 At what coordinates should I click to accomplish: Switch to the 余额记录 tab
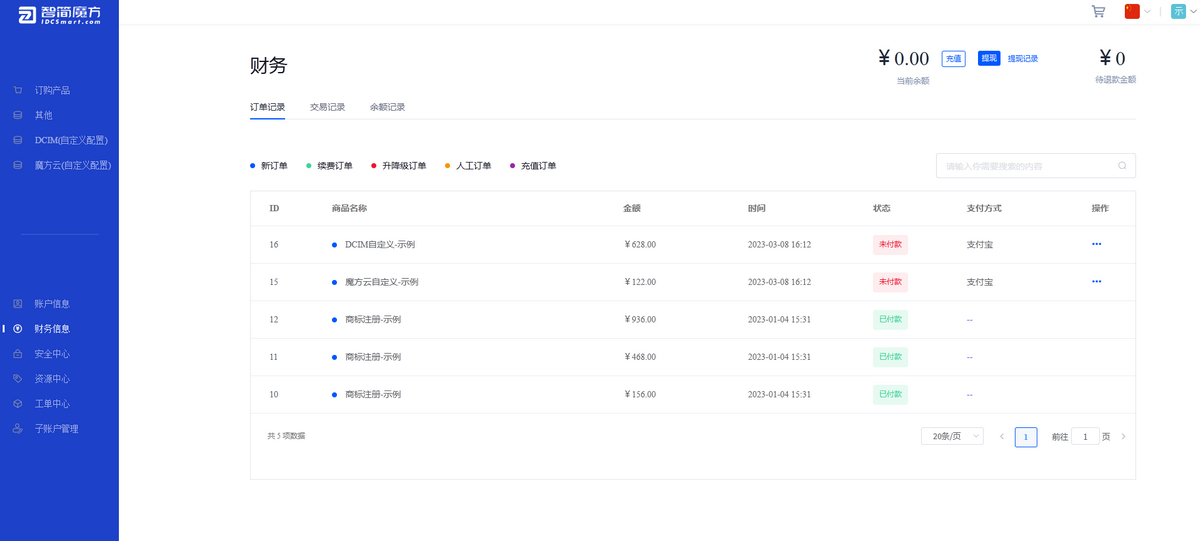[387, 107]
